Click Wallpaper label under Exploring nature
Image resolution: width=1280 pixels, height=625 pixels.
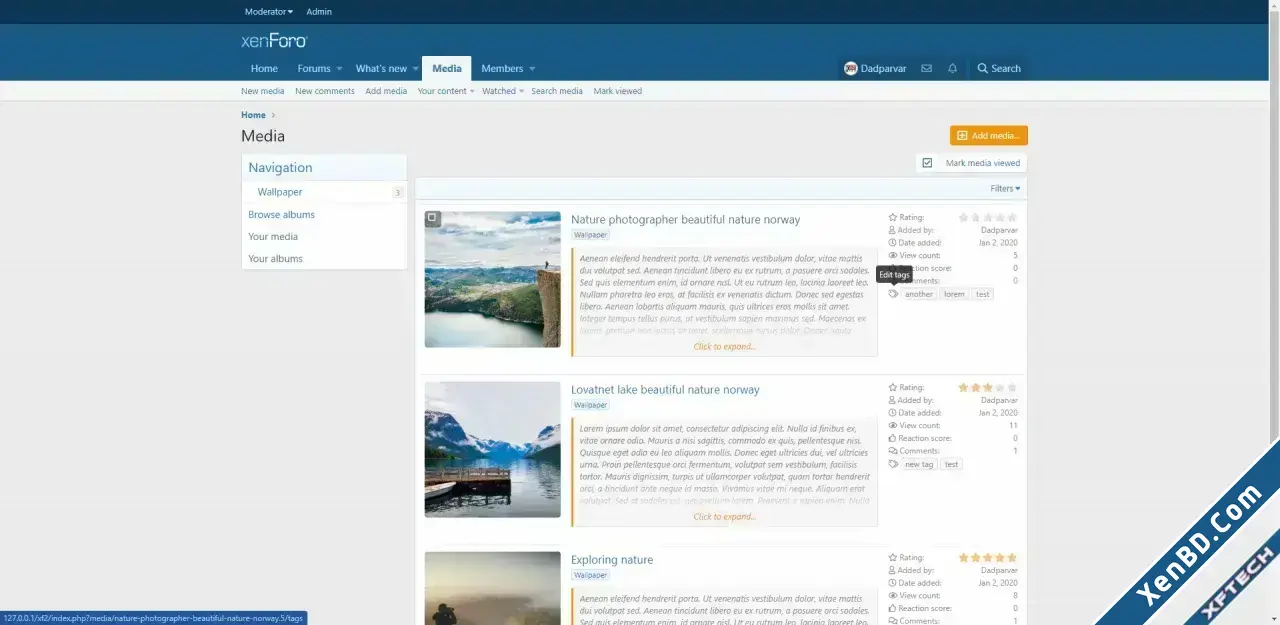click(591, 575)
